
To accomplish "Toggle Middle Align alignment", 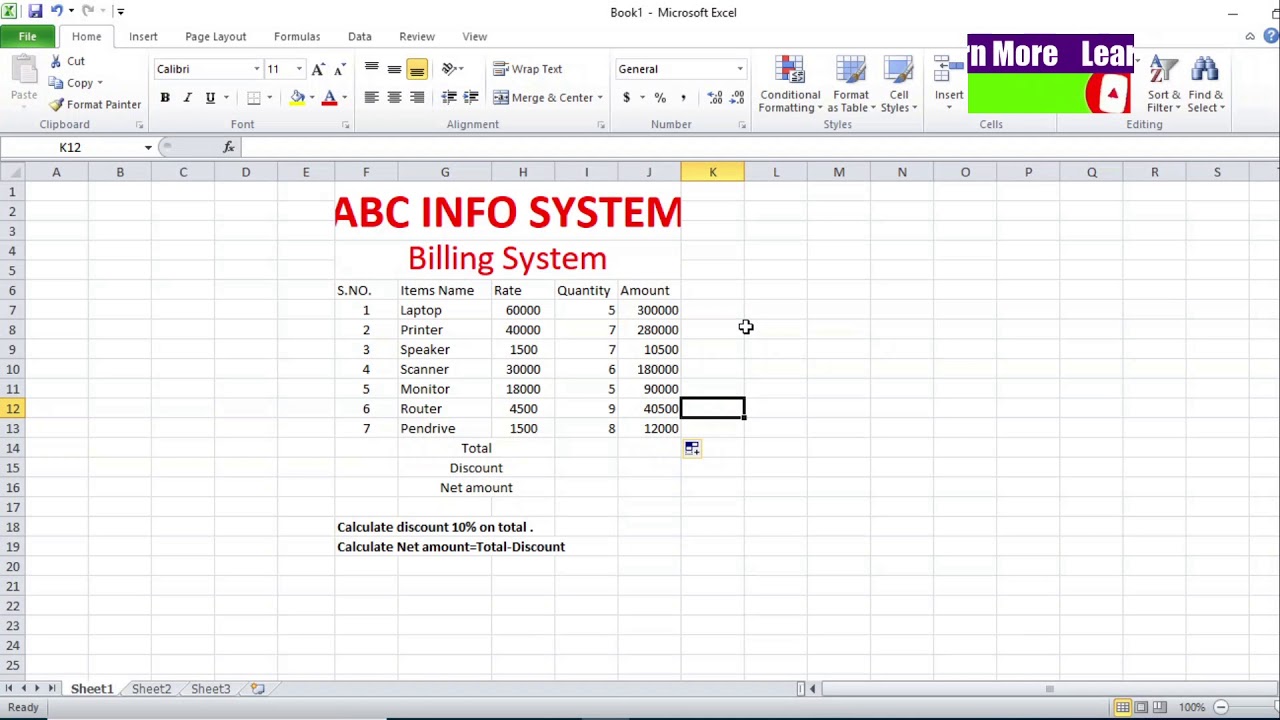I will click(394, 69).
